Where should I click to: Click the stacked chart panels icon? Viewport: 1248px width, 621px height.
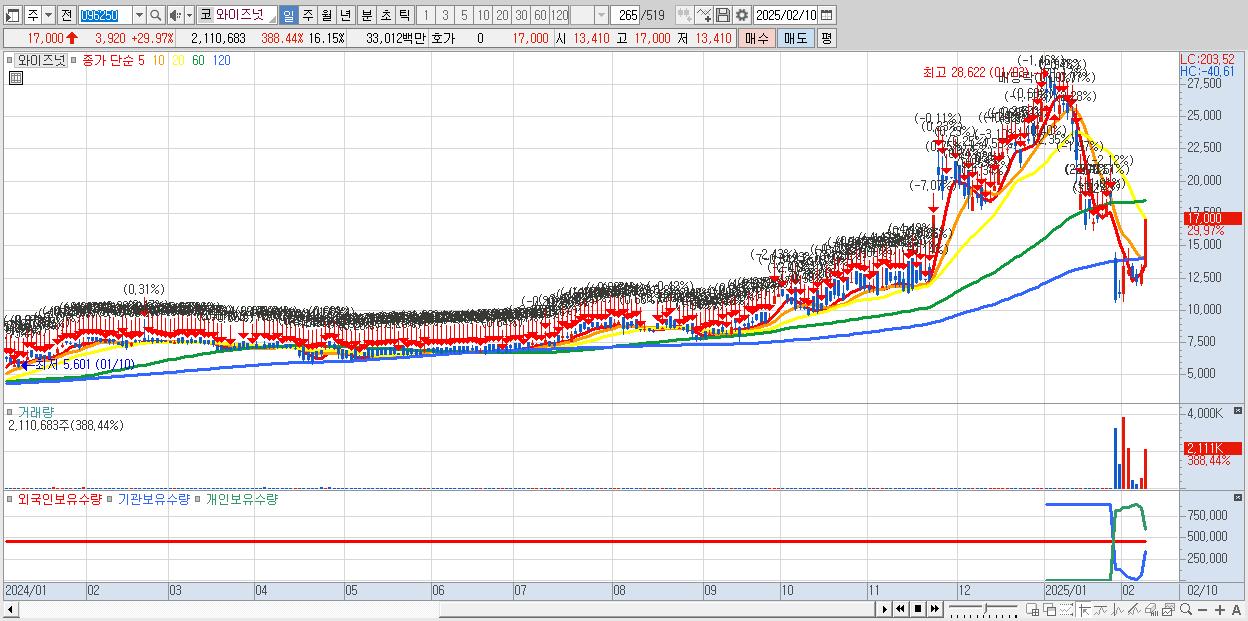(x=1168, y=610)
